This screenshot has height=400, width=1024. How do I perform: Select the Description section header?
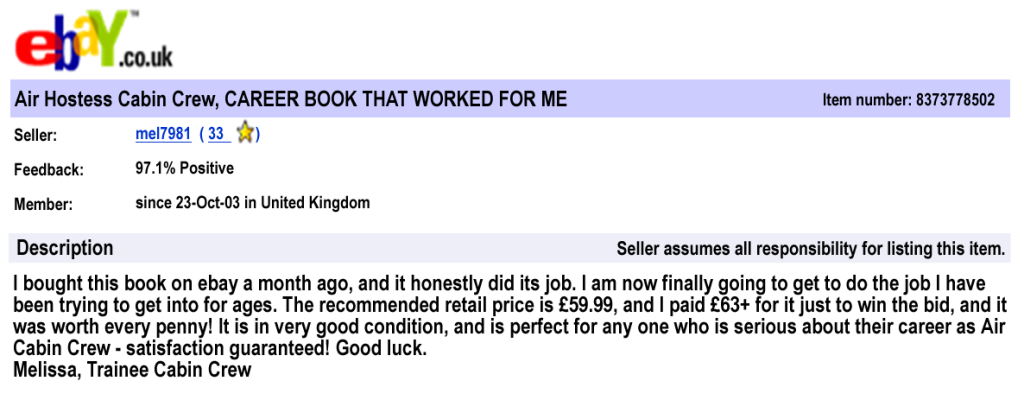pos(65,248)
